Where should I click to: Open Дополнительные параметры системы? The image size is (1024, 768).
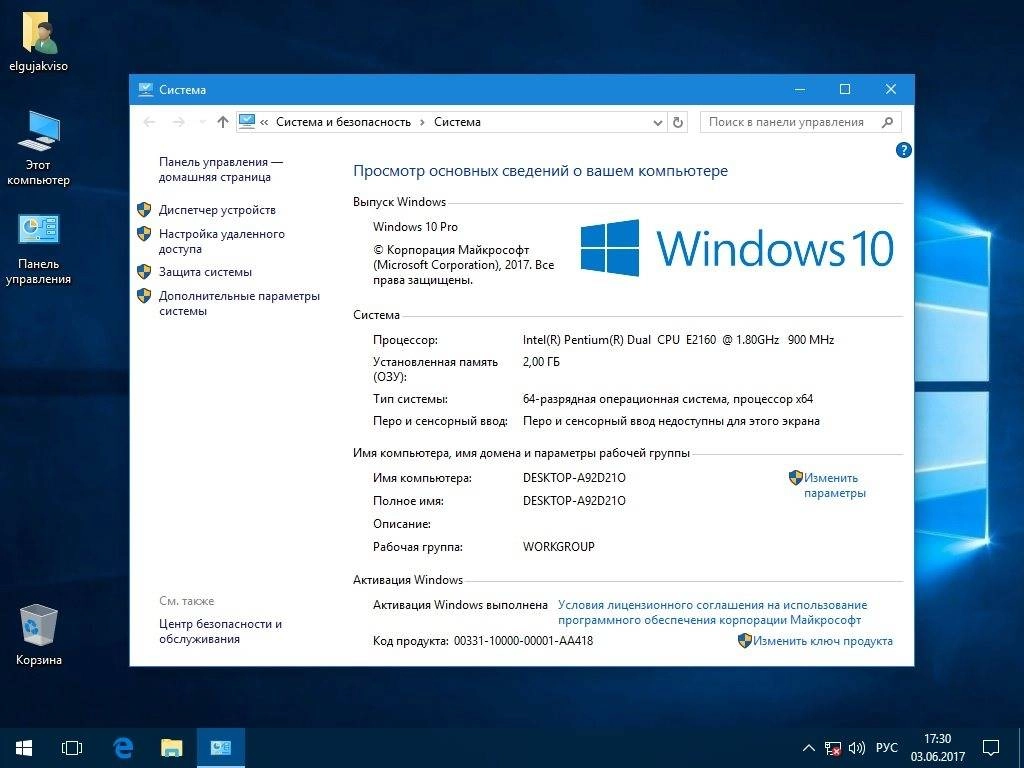click(x=239, y=303)
